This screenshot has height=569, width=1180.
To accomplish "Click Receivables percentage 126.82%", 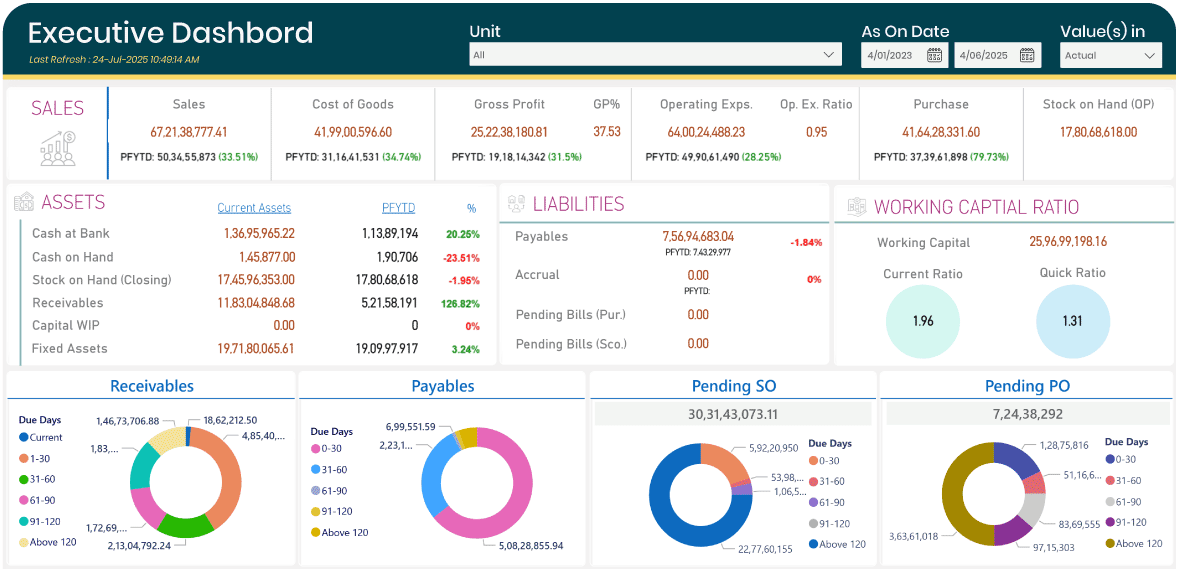I will [462, 303].
